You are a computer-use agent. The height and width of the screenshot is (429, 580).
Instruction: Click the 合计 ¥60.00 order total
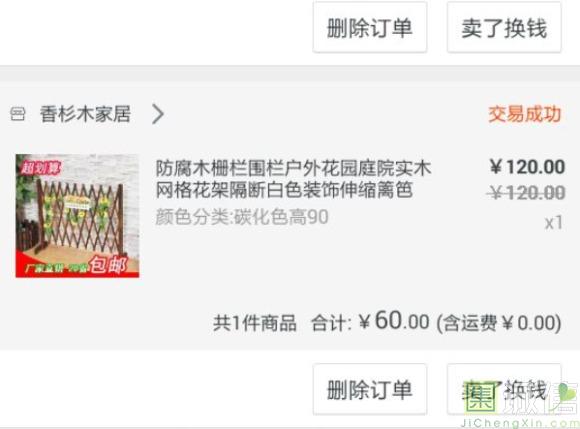tap(370, 321)
